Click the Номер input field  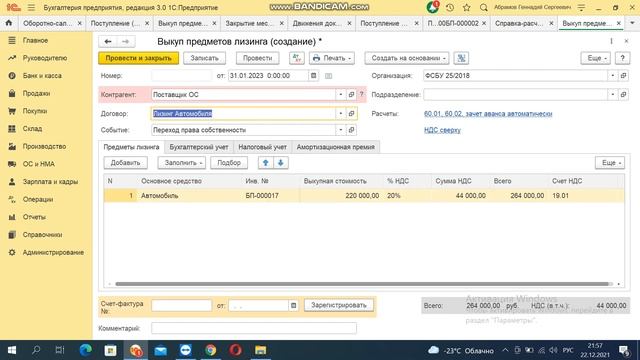(x=181, y=76)
